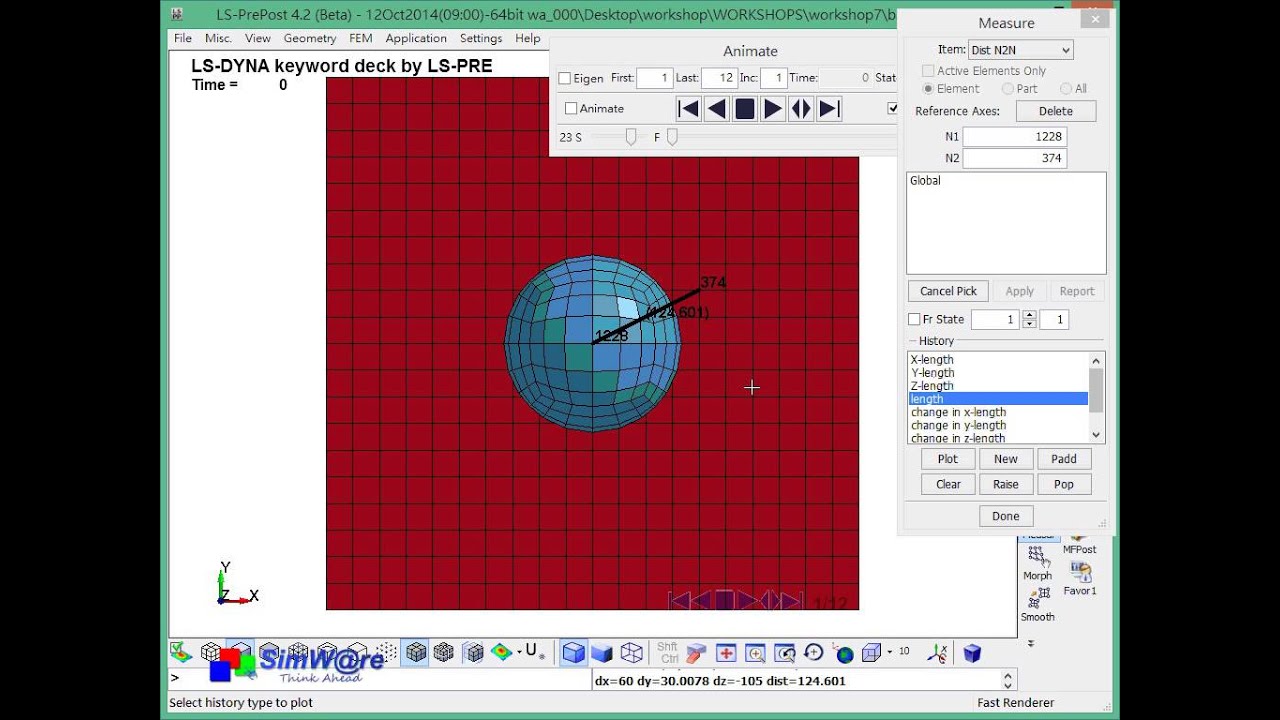
Task: Click the zoom window icon
Action: pos(785,653)
